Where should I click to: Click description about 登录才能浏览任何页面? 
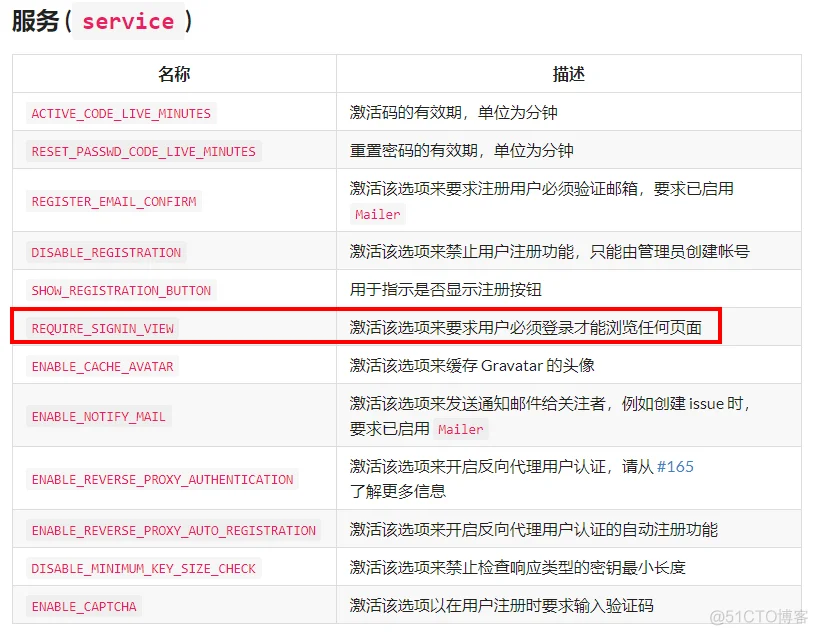coord(526,327)
